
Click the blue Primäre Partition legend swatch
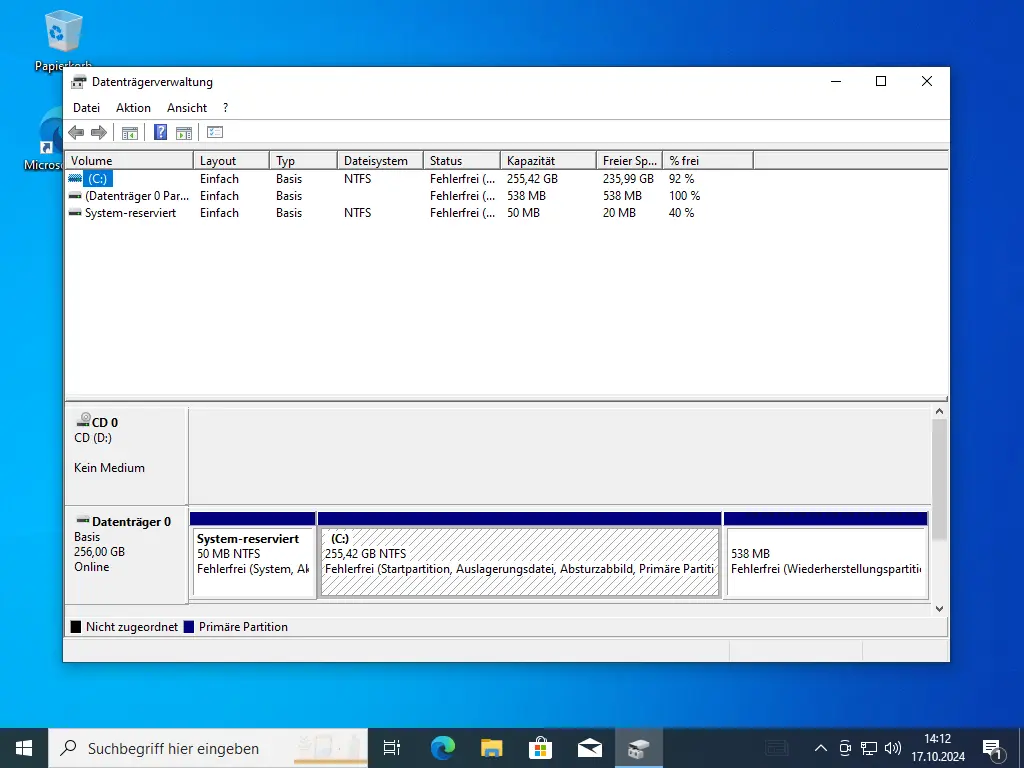pyautogui.click(x=189, y=627)
